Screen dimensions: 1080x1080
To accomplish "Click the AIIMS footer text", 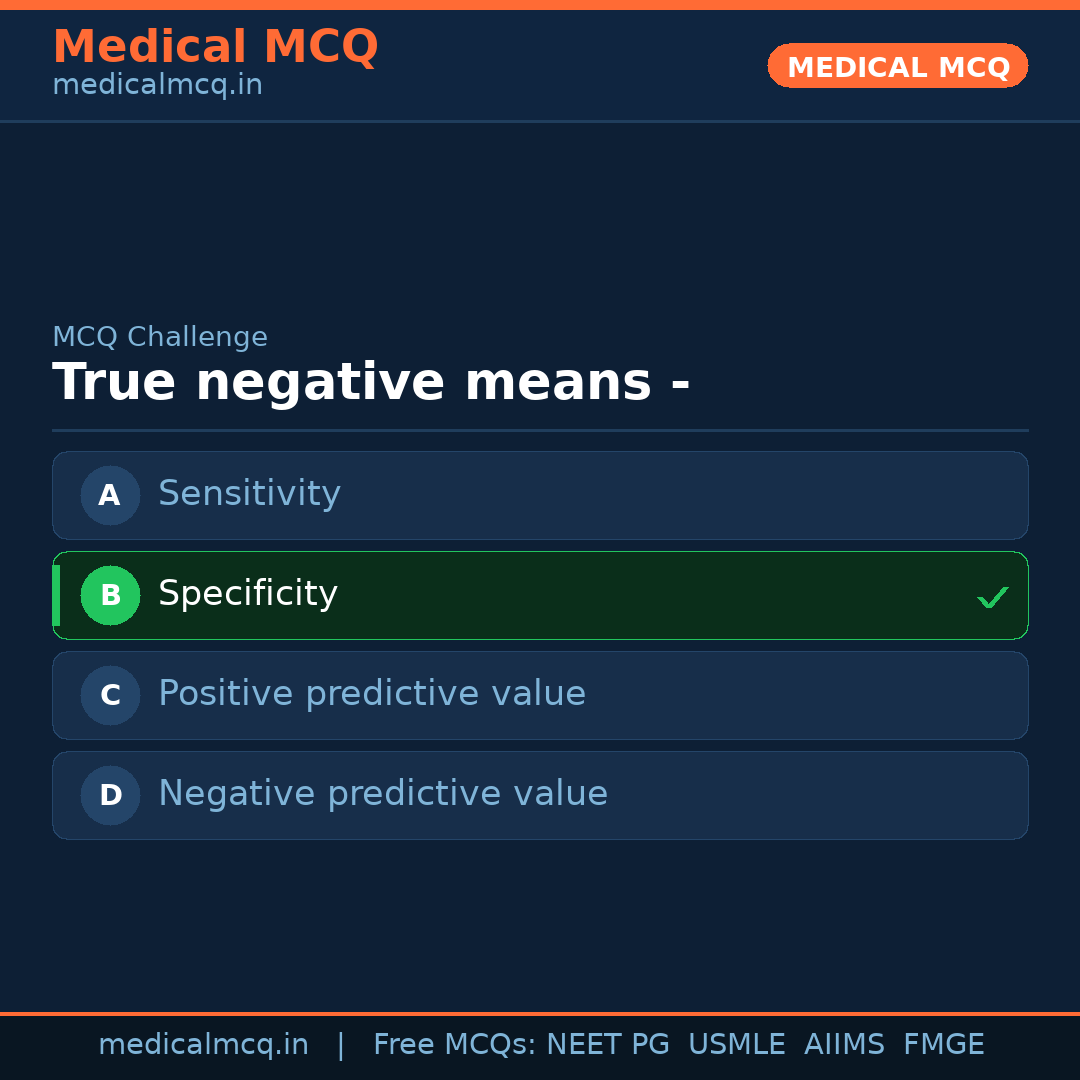I will (x=844, y=1045).
